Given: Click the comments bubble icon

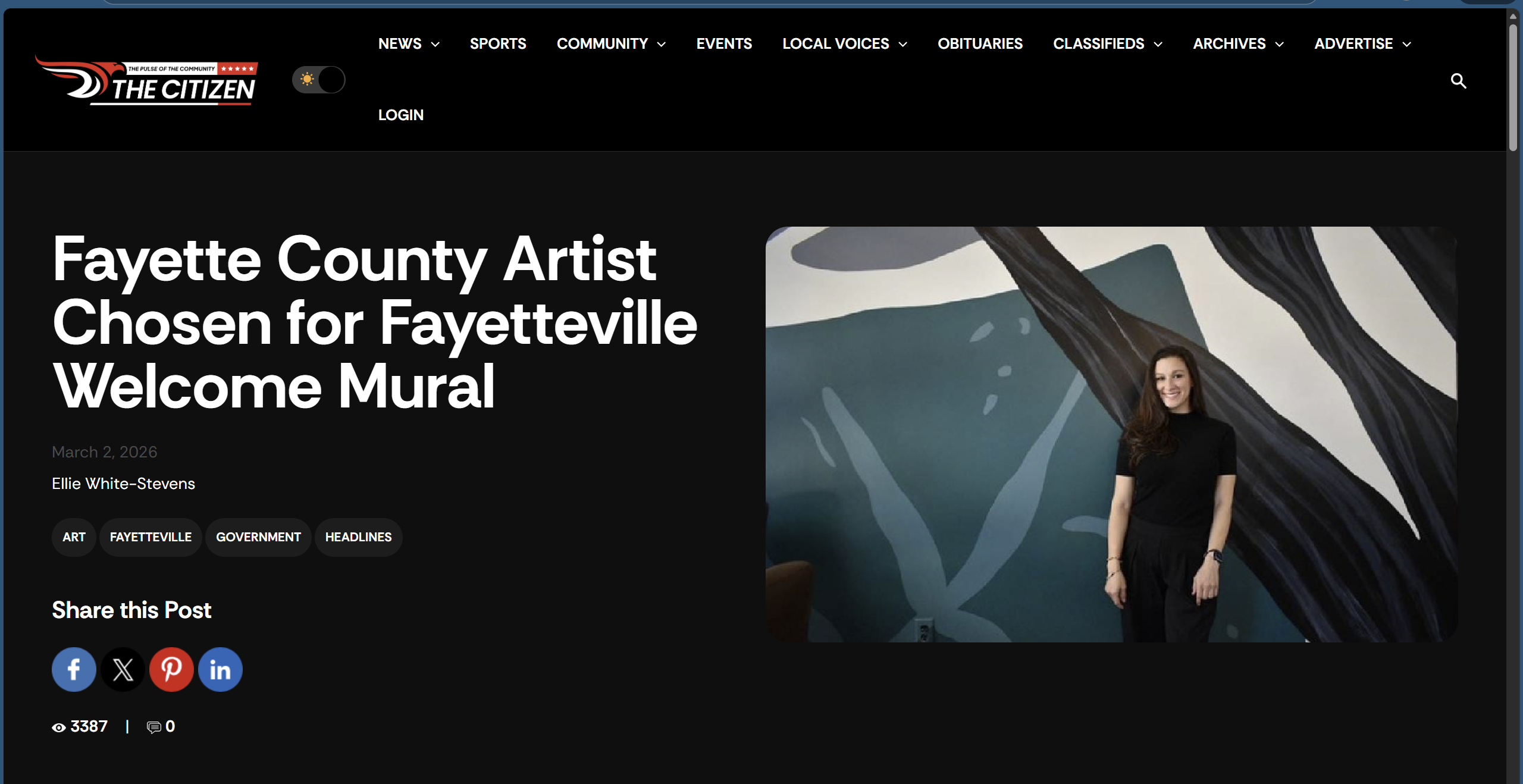Looking at the screenshot, I should [154, 727].
